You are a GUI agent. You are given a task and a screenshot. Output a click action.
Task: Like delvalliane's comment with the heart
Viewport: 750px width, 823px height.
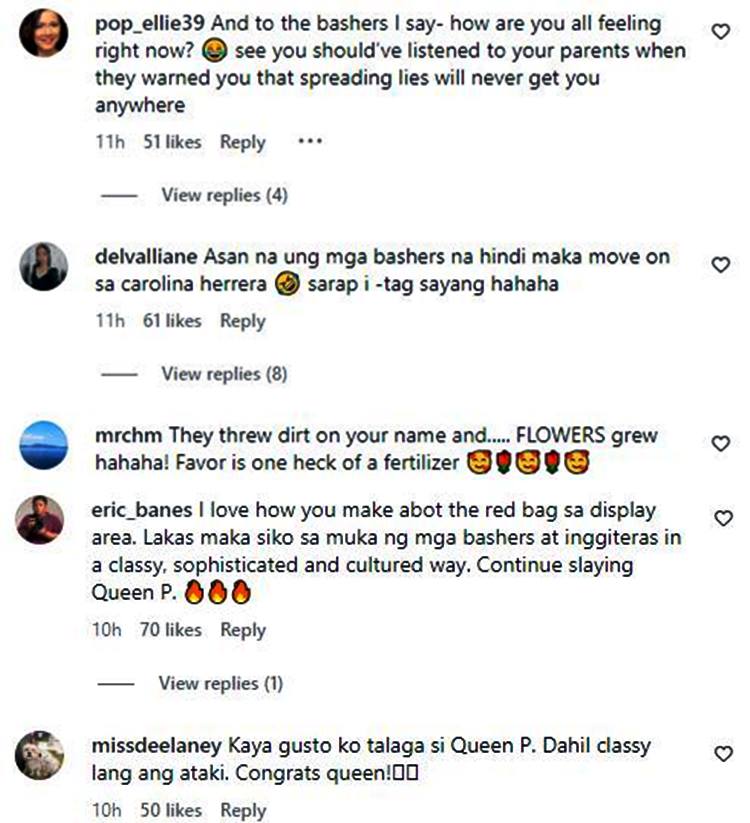(x=719, y=265)
